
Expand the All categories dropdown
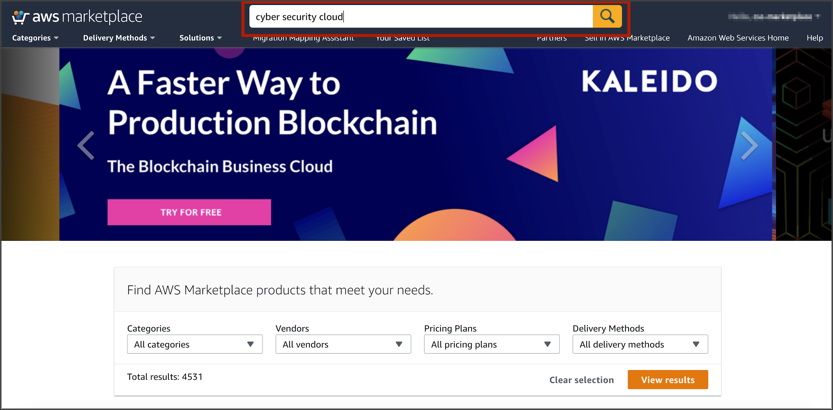[194, 344]
